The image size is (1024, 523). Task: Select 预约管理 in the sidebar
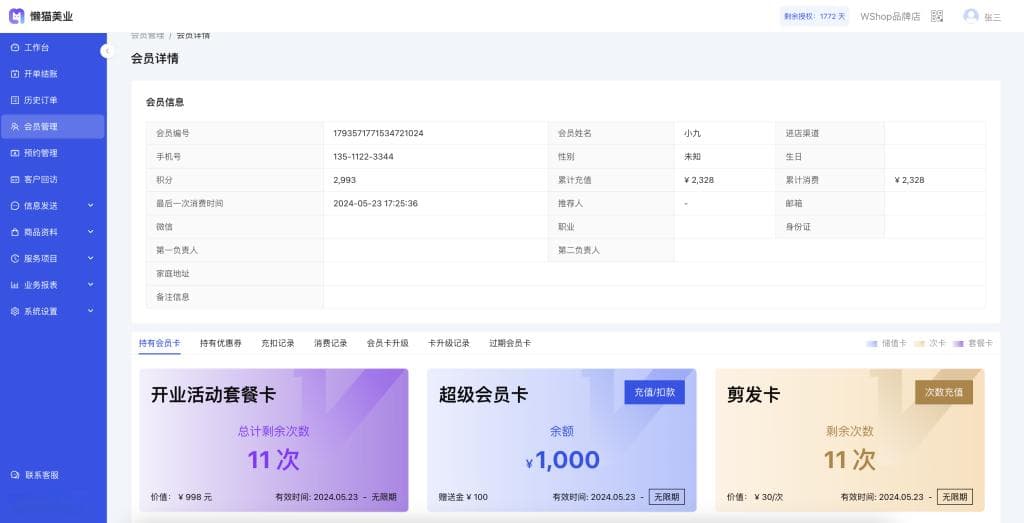(53, 153)
